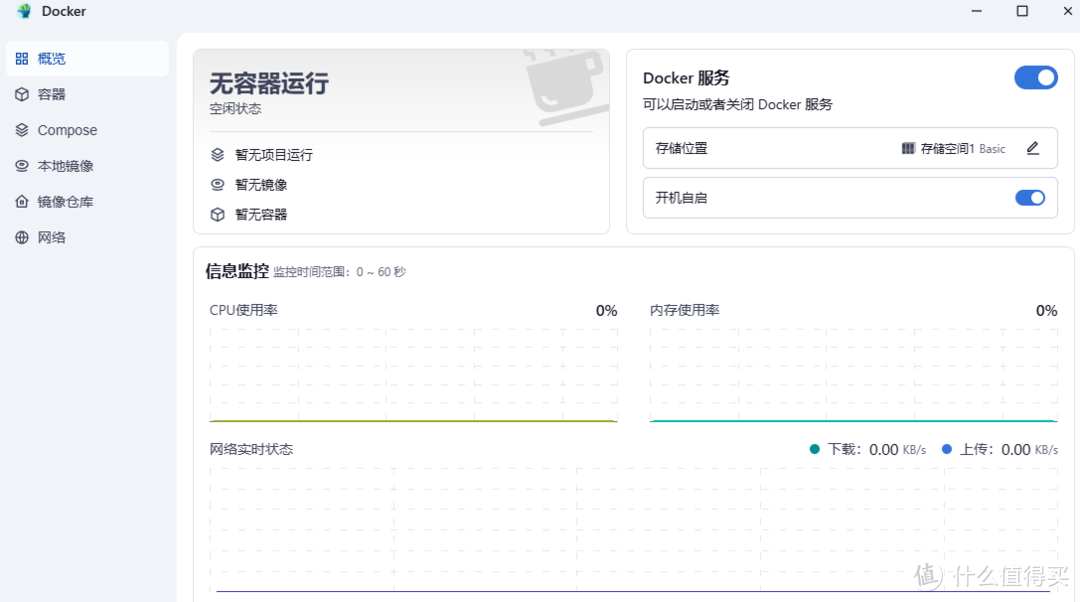Disable the 开机自启 switch
The image size is (1080, 602).
coord(1030,197)
